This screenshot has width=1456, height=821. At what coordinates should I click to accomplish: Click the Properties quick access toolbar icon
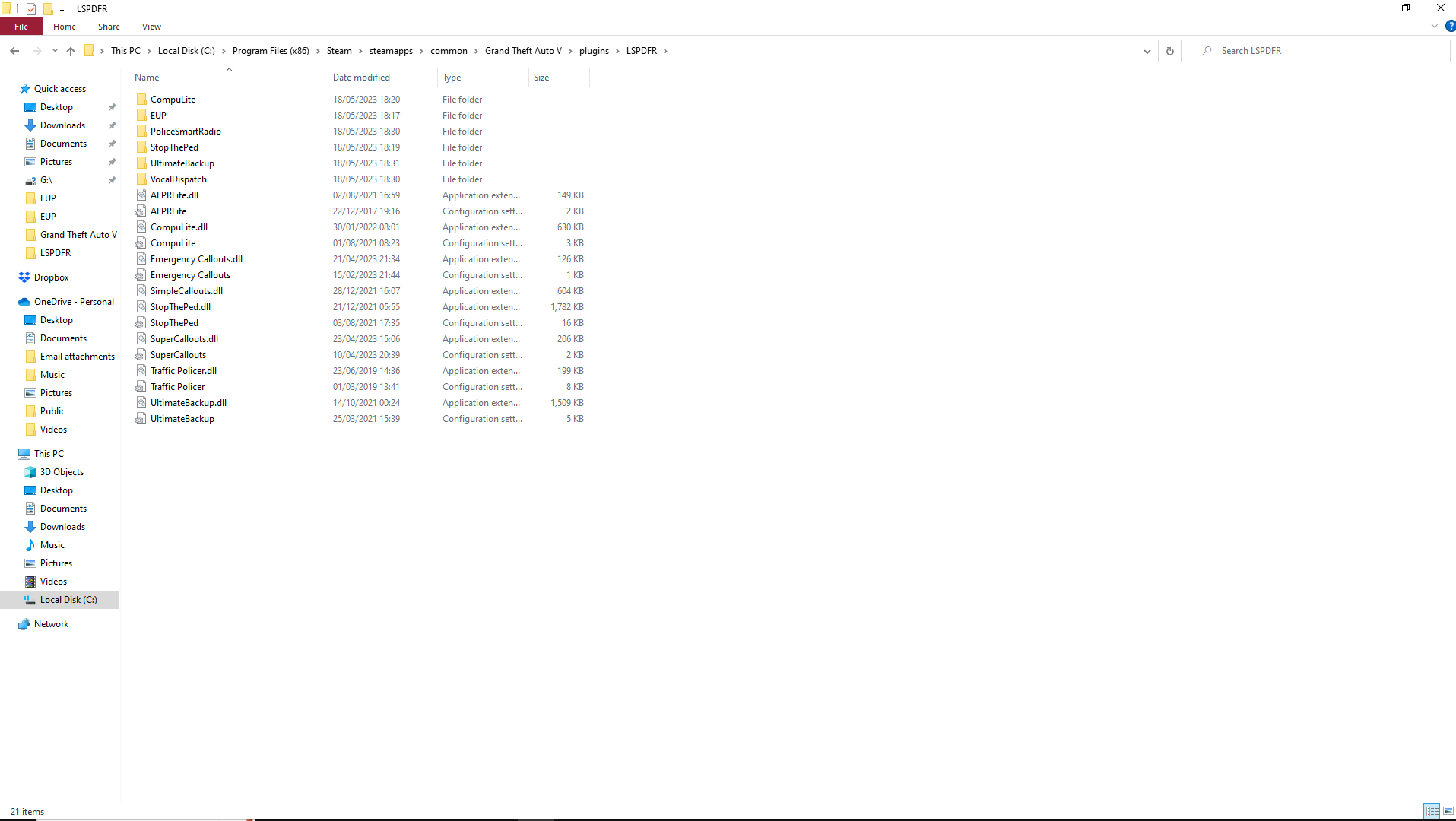[x=31, y=9]
